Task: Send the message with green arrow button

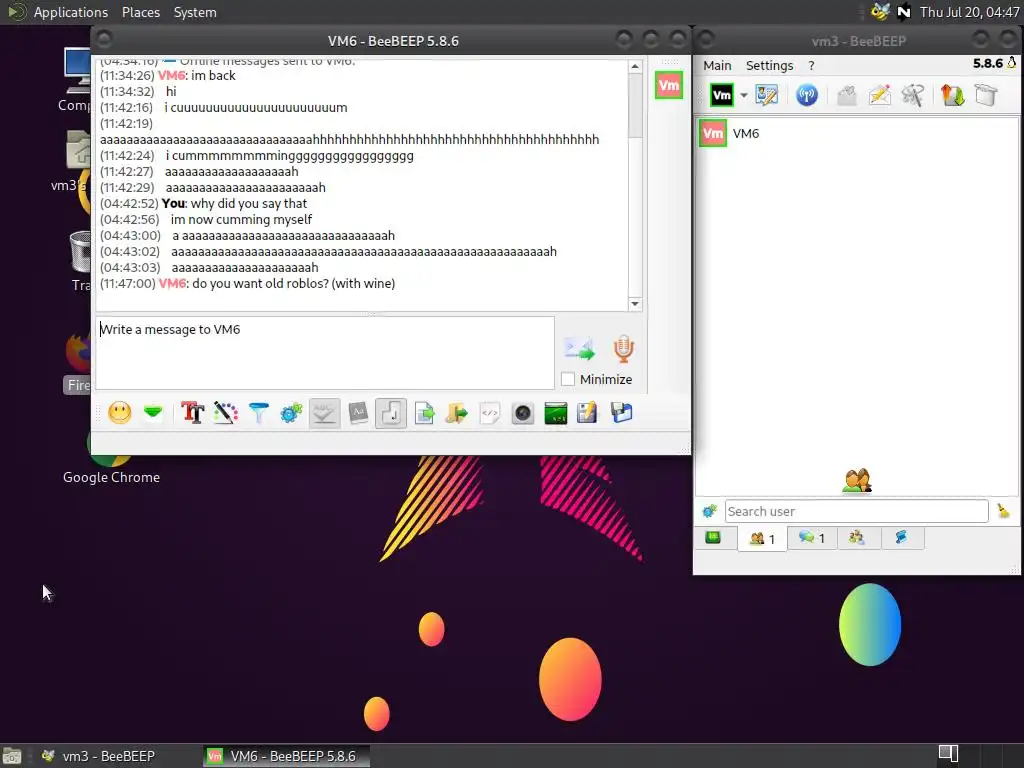Action: click(x=579, y=349)
